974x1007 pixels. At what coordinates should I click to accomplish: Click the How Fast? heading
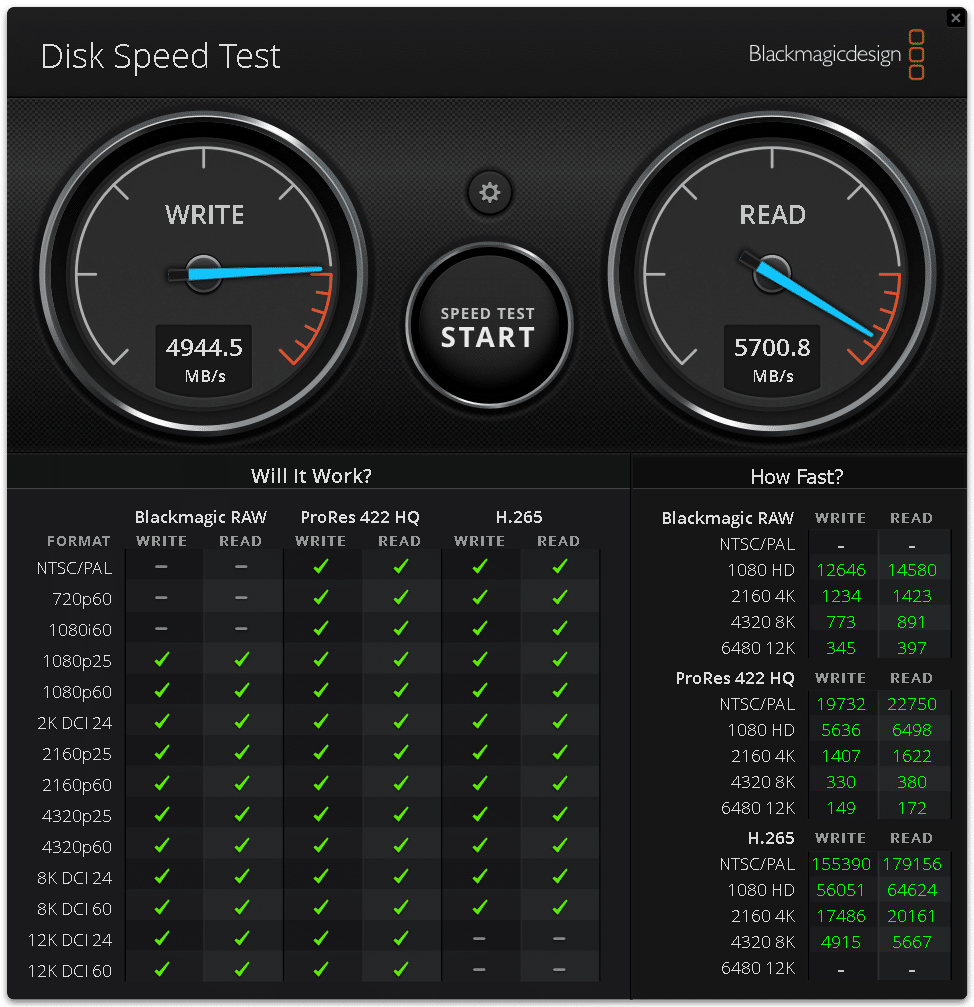797,477
